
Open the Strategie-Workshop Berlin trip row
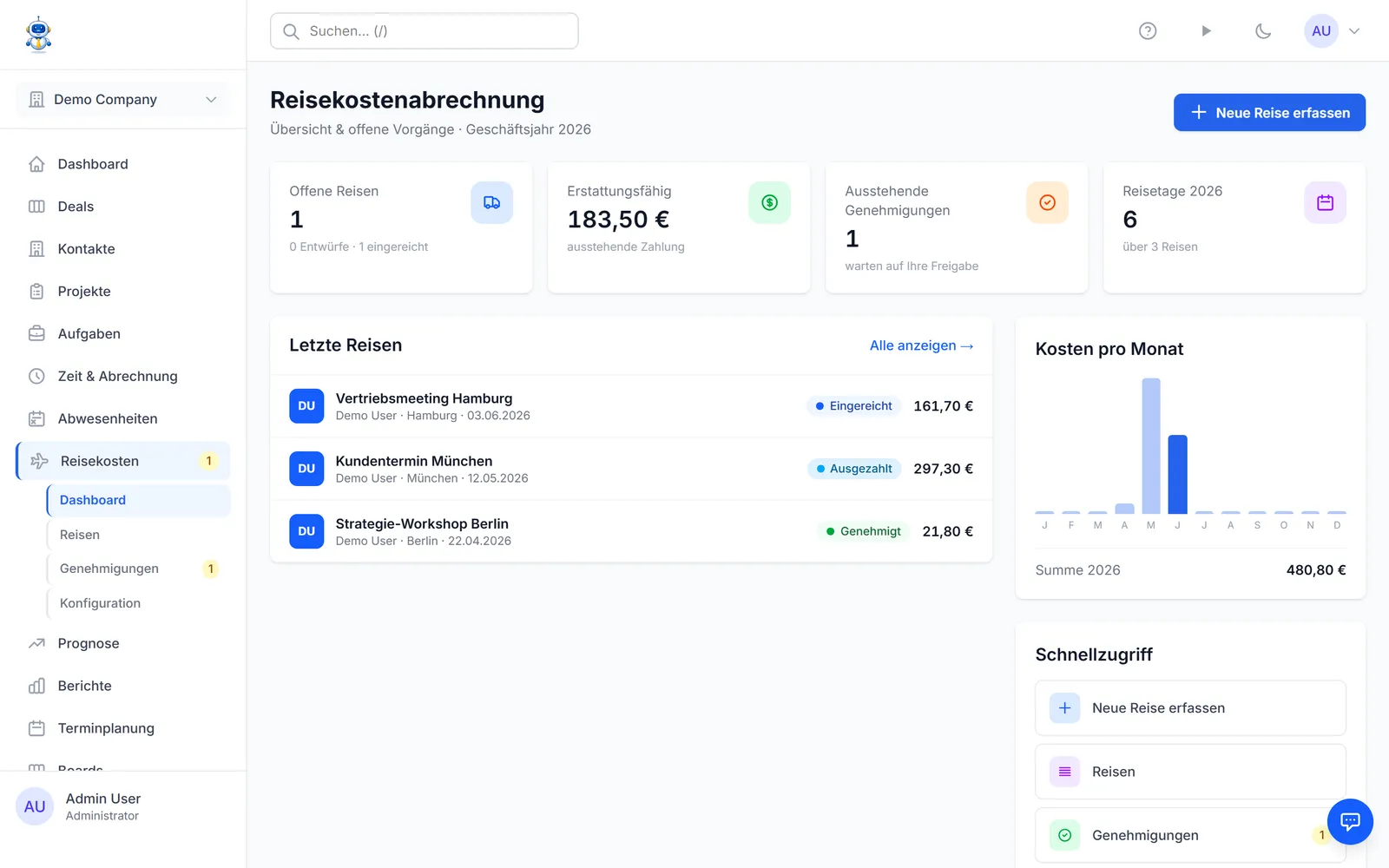[x=631, y=531]
